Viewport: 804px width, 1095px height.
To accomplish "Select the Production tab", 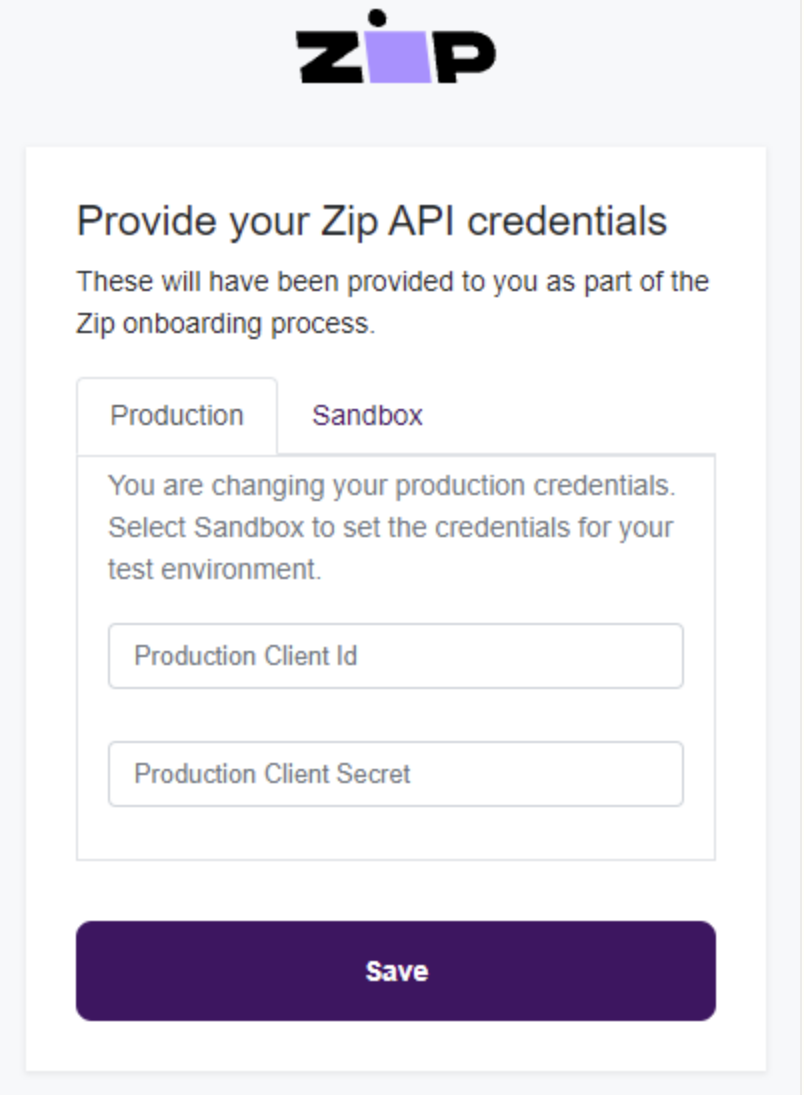I will coord(177,416).
